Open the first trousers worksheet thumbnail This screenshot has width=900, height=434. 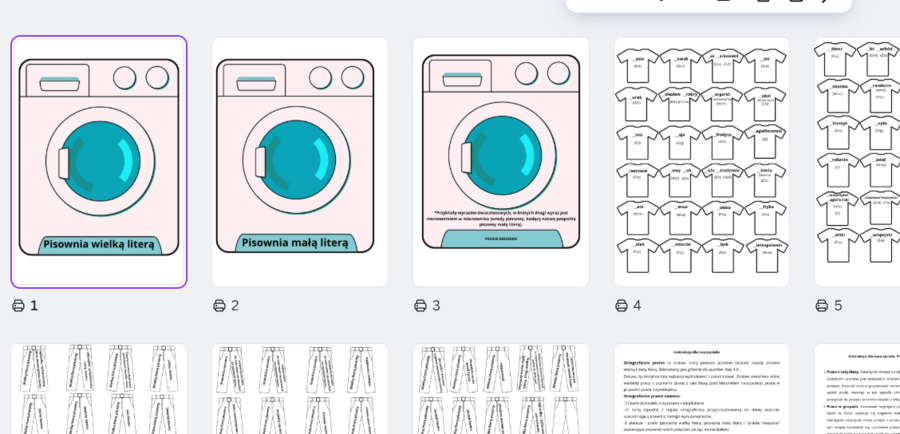tap(99, 389)
